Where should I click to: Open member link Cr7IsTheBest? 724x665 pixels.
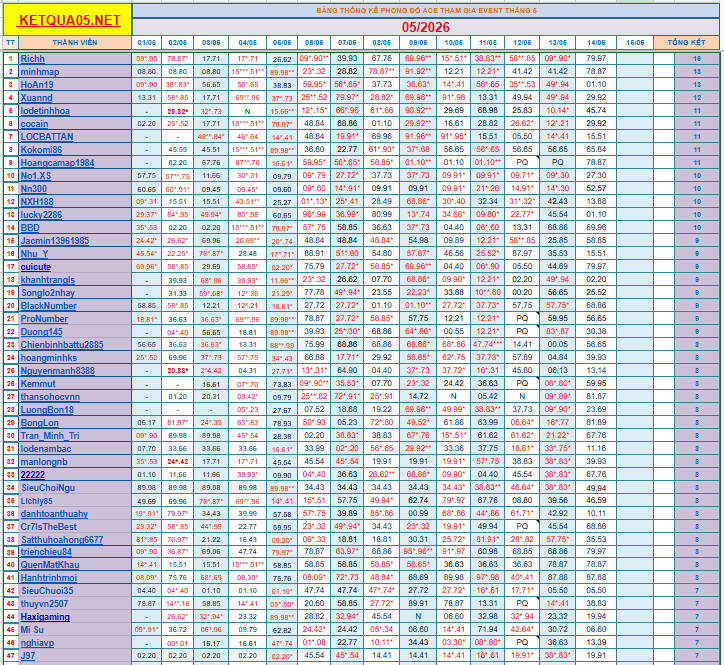[x=48, y=526]
